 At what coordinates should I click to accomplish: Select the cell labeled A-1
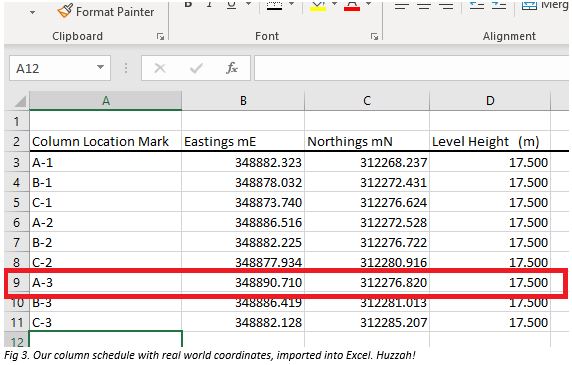(105, 162)
